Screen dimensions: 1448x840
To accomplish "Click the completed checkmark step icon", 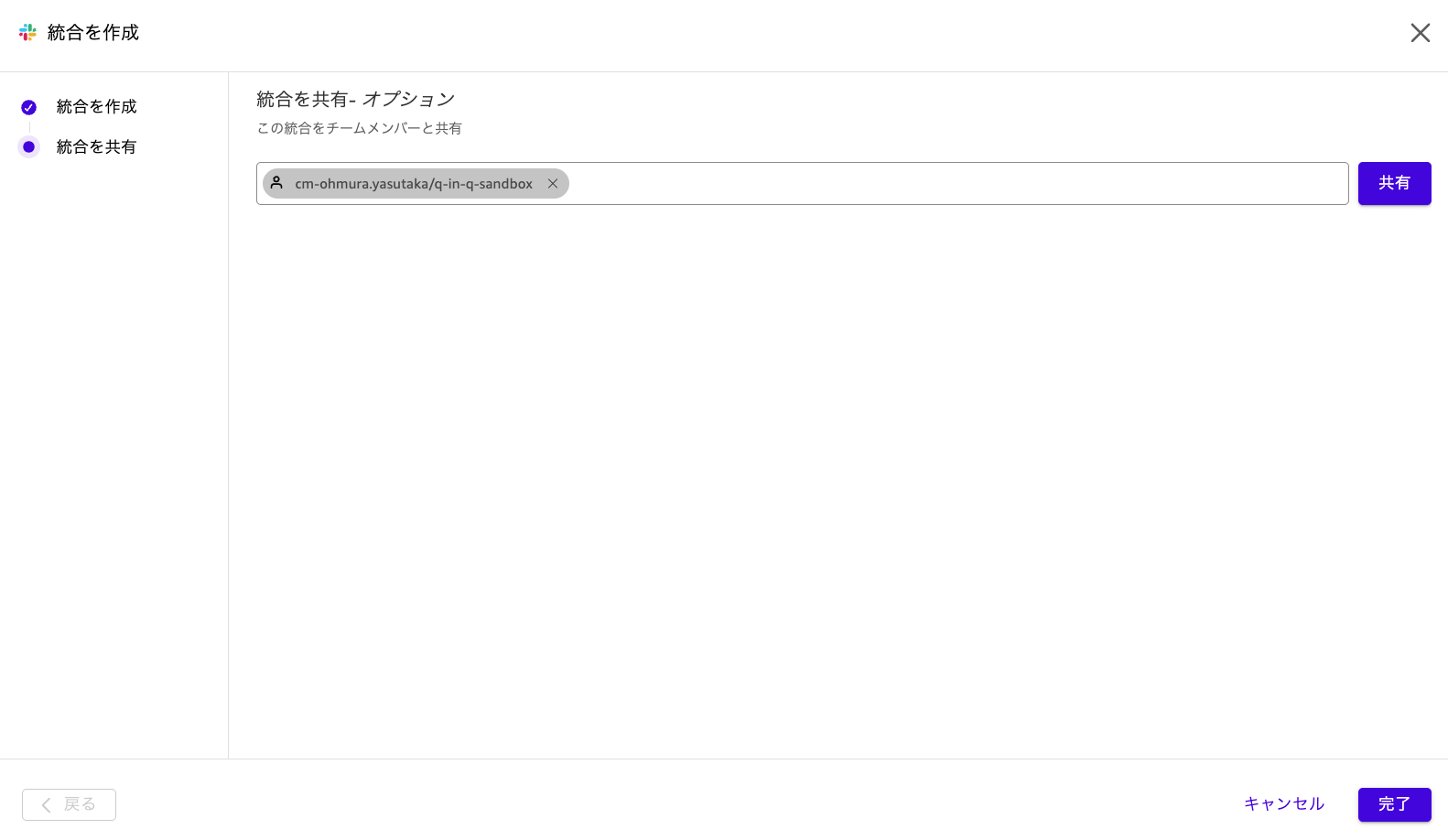I will pos(28,107).
